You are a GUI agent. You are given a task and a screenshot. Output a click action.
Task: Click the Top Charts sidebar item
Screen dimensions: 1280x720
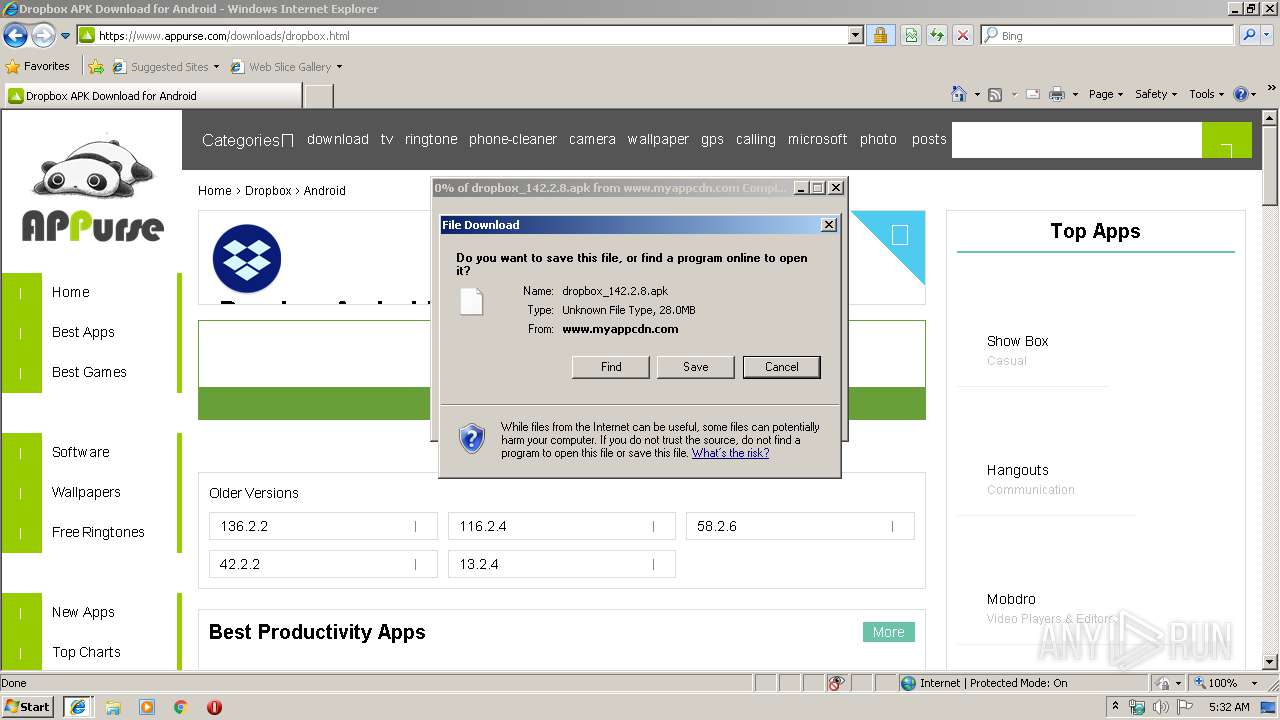(86, 652)
